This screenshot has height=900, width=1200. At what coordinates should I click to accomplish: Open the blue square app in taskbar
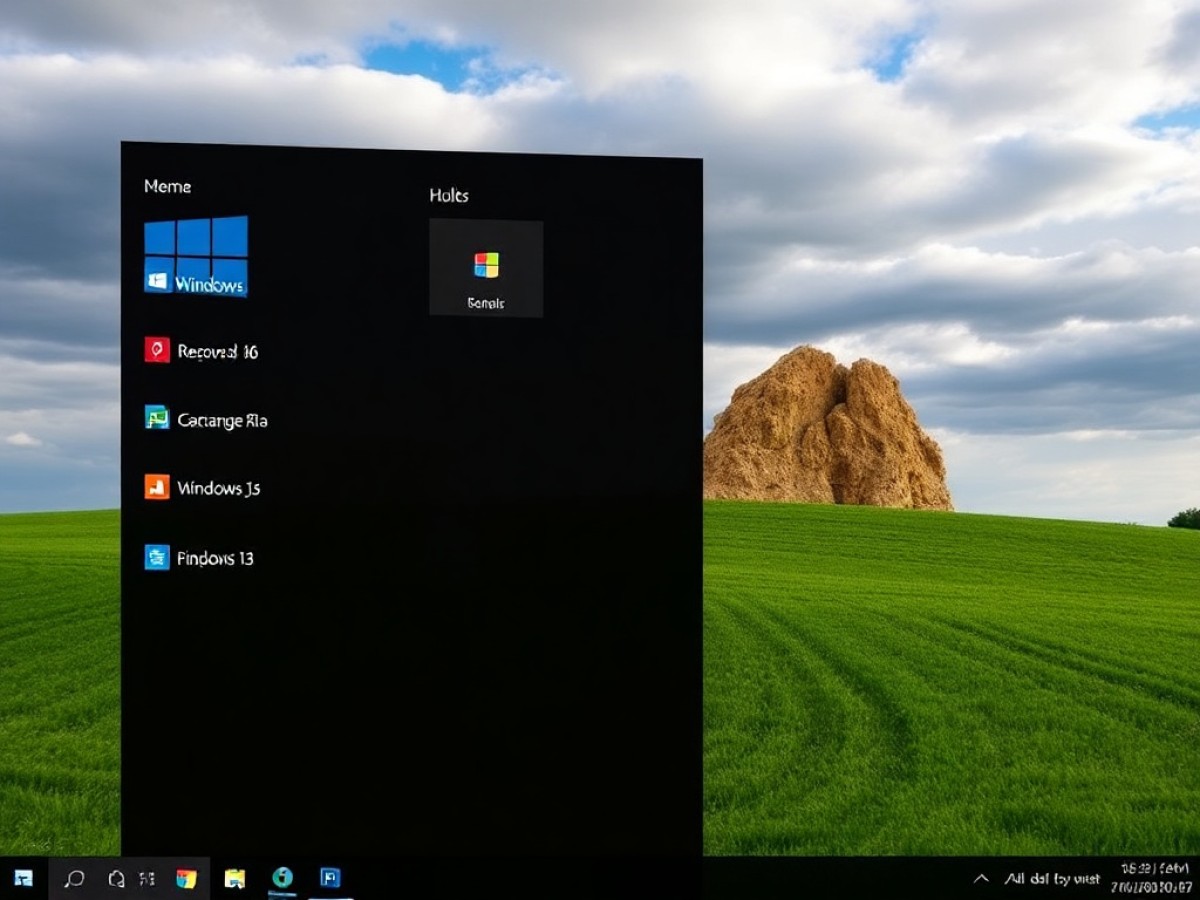pos(330,877)
